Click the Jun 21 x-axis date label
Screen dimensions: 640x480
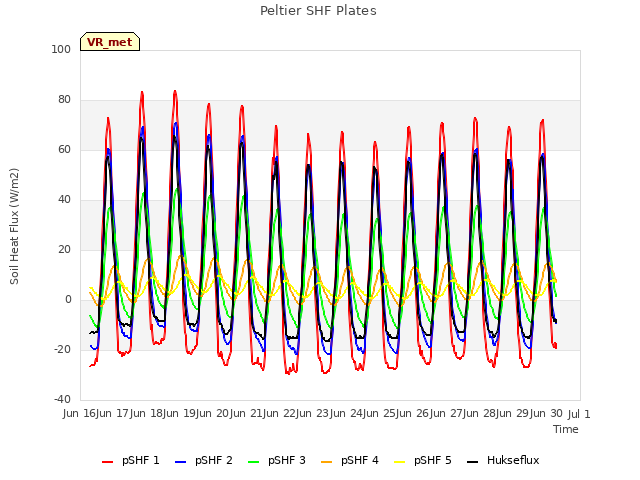(247, 413)
